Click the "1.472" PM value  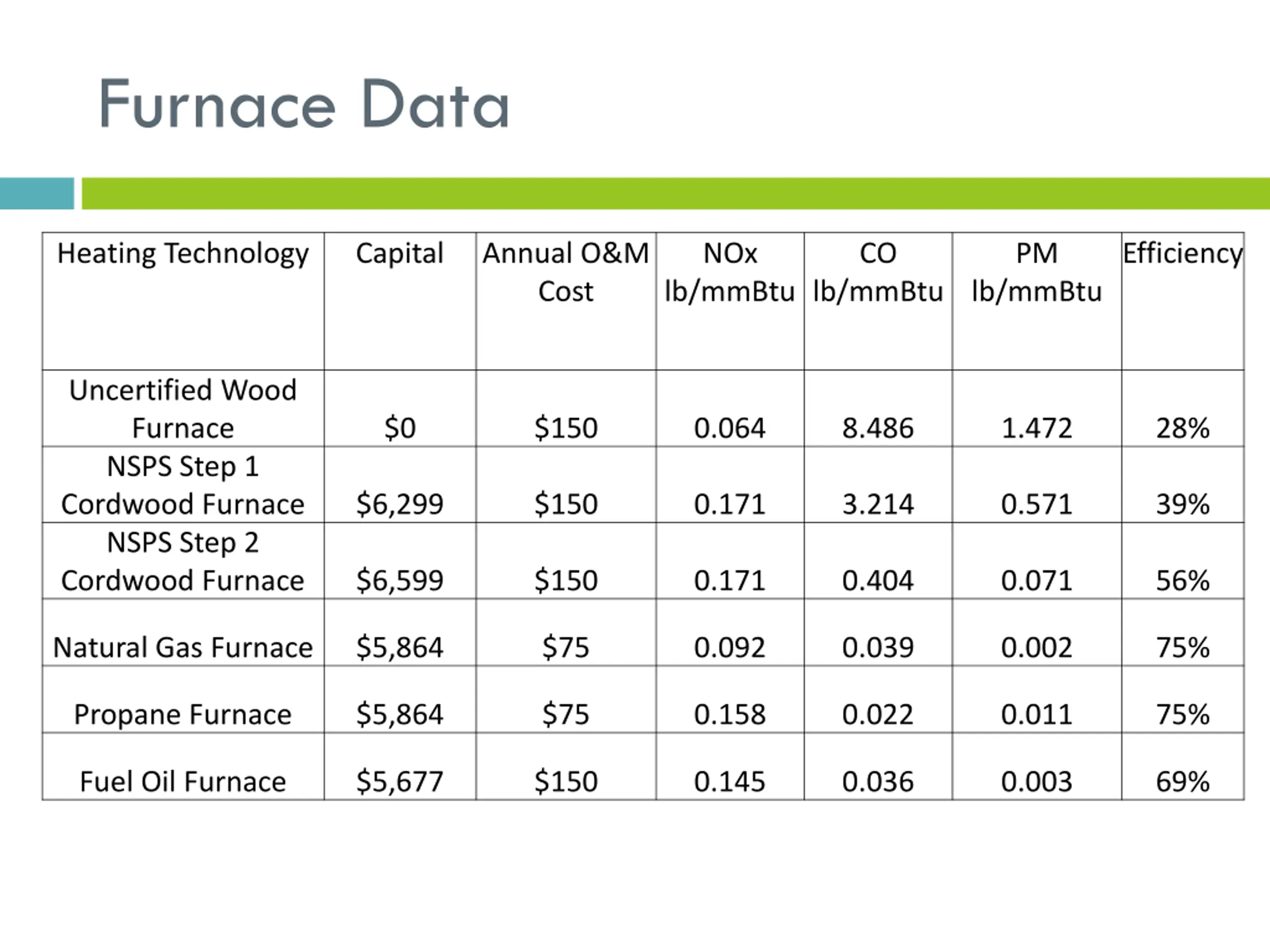tap(1036, 428)
